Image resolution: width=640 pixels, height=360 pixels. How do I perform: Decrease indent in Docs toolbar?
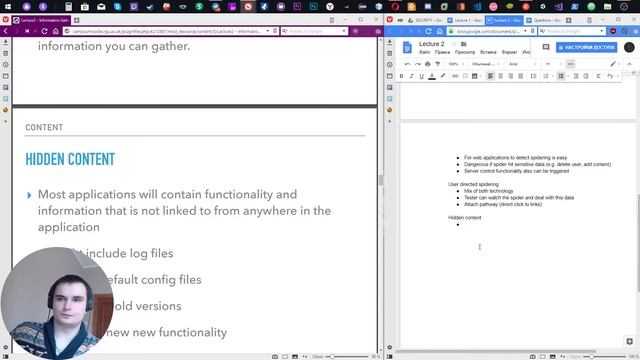pos(576,76)
